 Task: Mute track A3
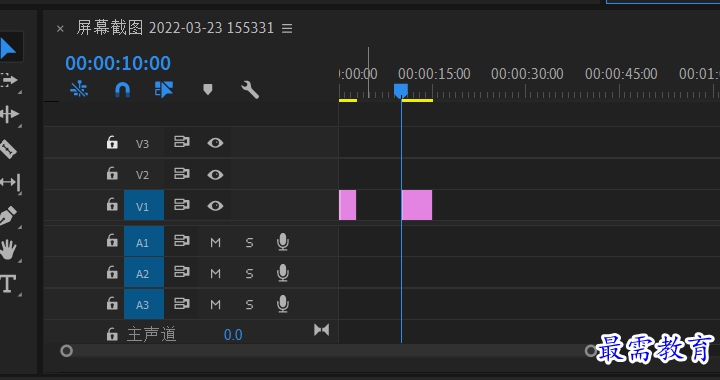click(x=215, y=305)
